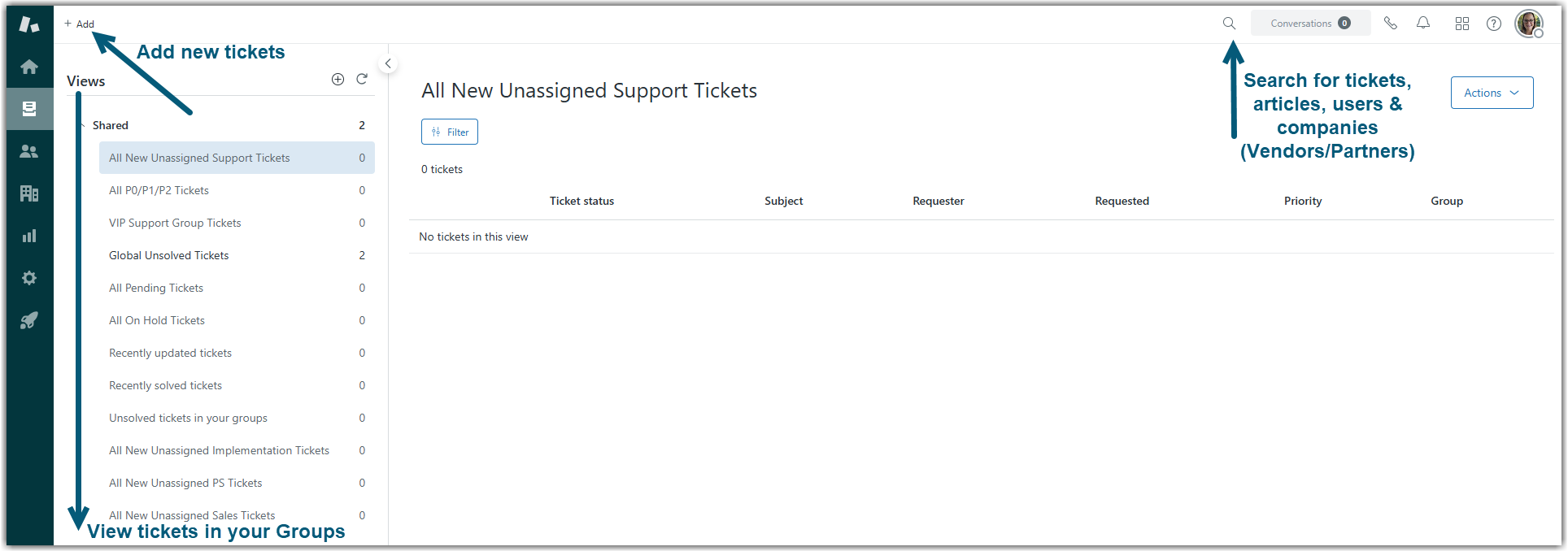Select Global Unsolved Tickets view

pos(169,255)
